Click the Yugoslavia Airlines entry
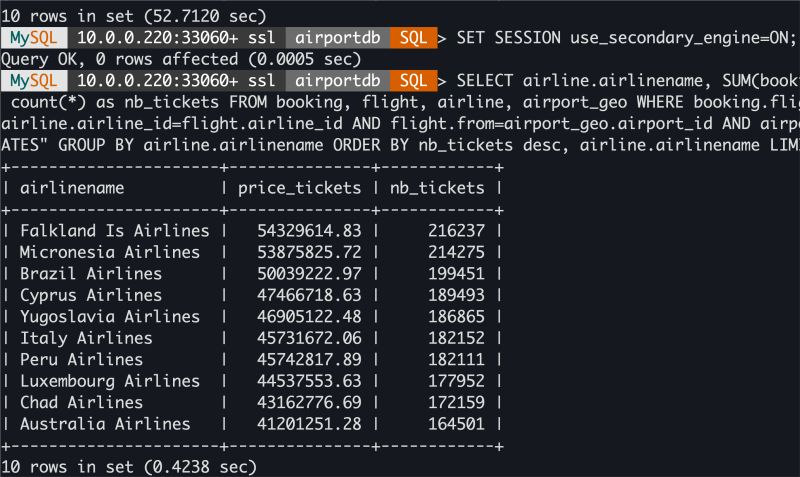This screenshot has width=800, height=477. 110,317
